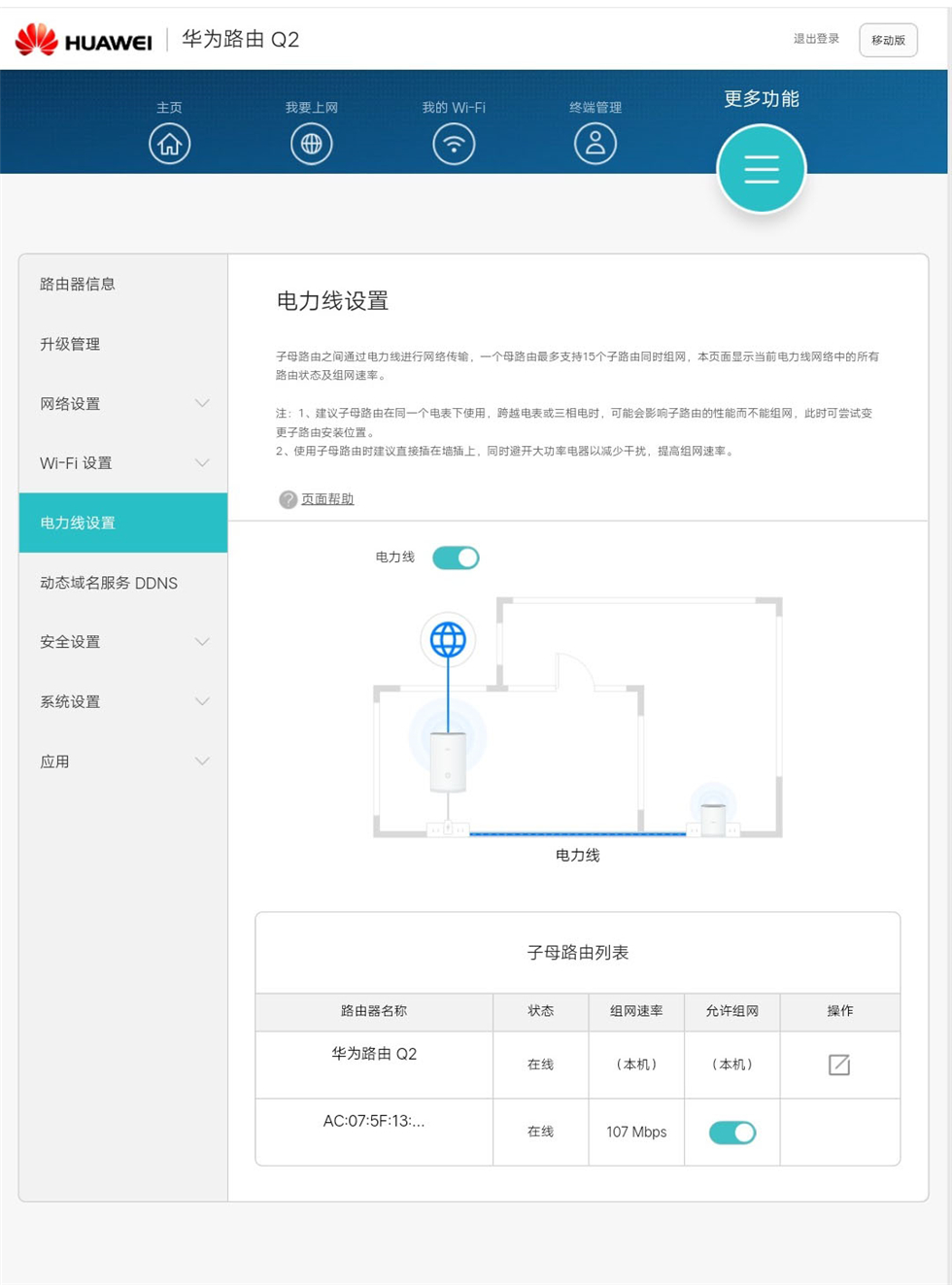This screenshot has width=952, height=1285.
Task: Edit 华为路由 Q2 with the pencil icon
Action: click(x=838, y=1064)
